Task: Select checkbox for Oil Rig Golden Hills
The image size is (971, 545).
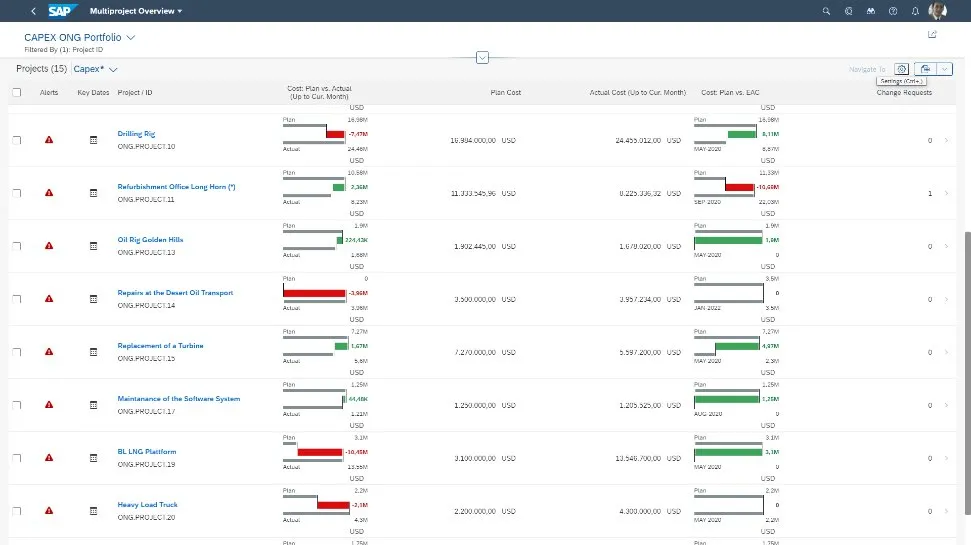Action: pyautogui.click(x=16, y=246)
